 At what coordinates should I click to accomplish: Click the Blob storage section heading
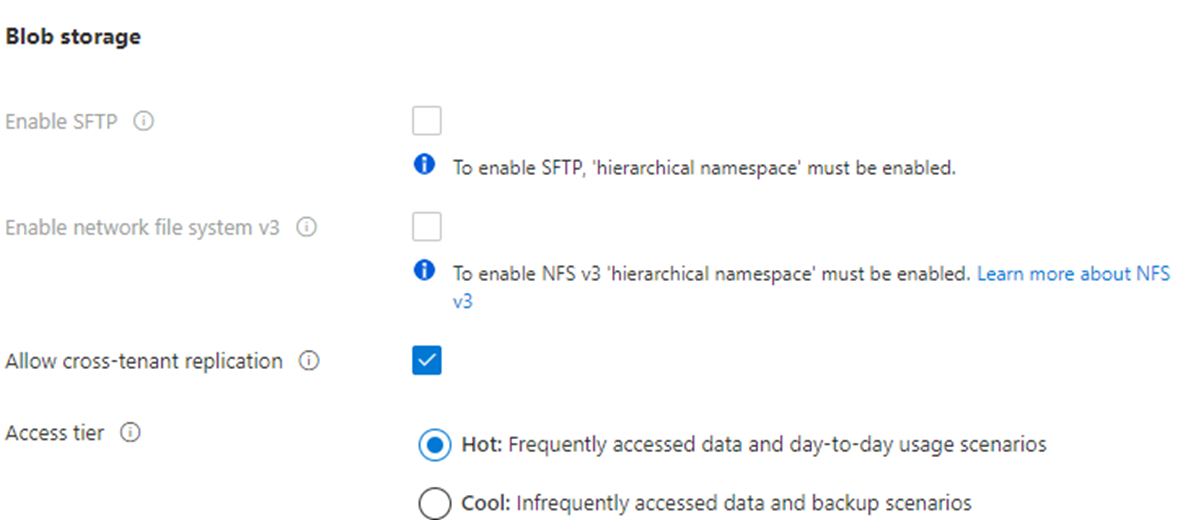coord(73,37)
